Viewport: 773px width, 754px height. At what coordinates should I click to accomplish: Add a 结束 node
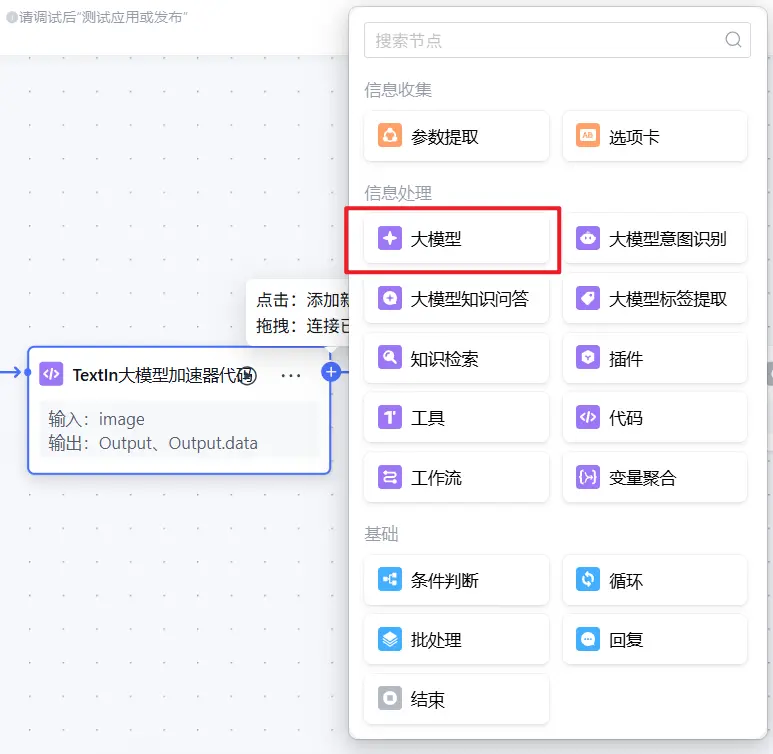coord(456,699)
